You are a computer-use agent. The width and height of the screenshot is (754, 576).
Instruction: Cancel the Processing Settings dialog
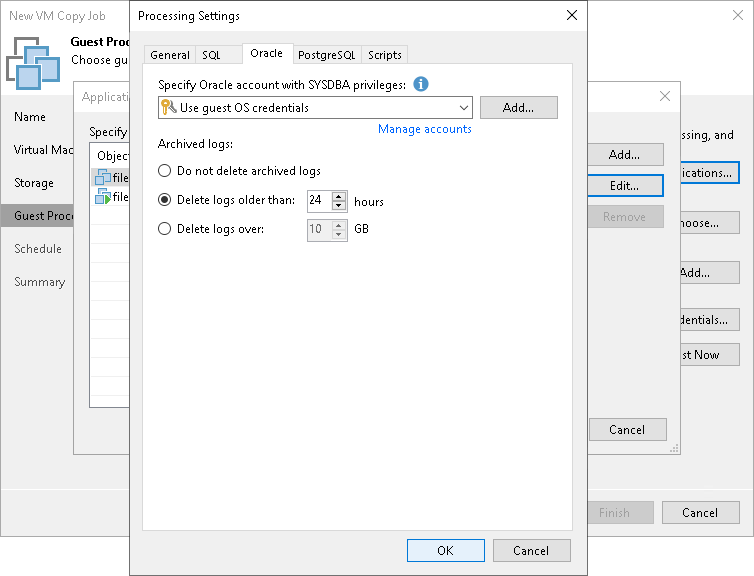(x=531, y=551)
